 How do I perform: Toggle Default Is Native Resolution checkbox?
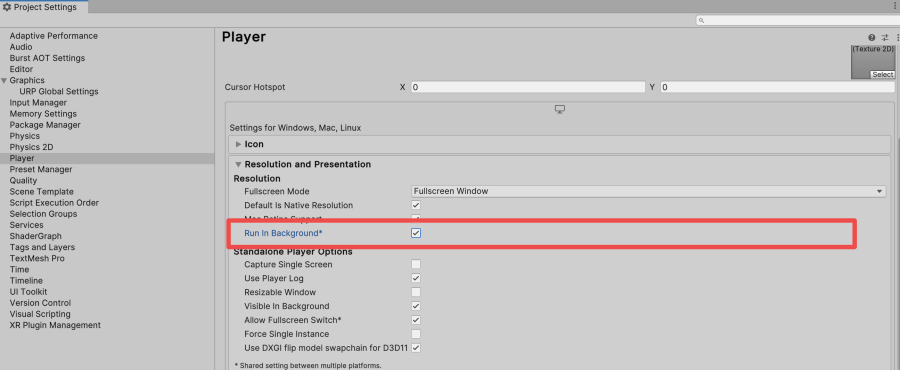[x=416, y=205]
